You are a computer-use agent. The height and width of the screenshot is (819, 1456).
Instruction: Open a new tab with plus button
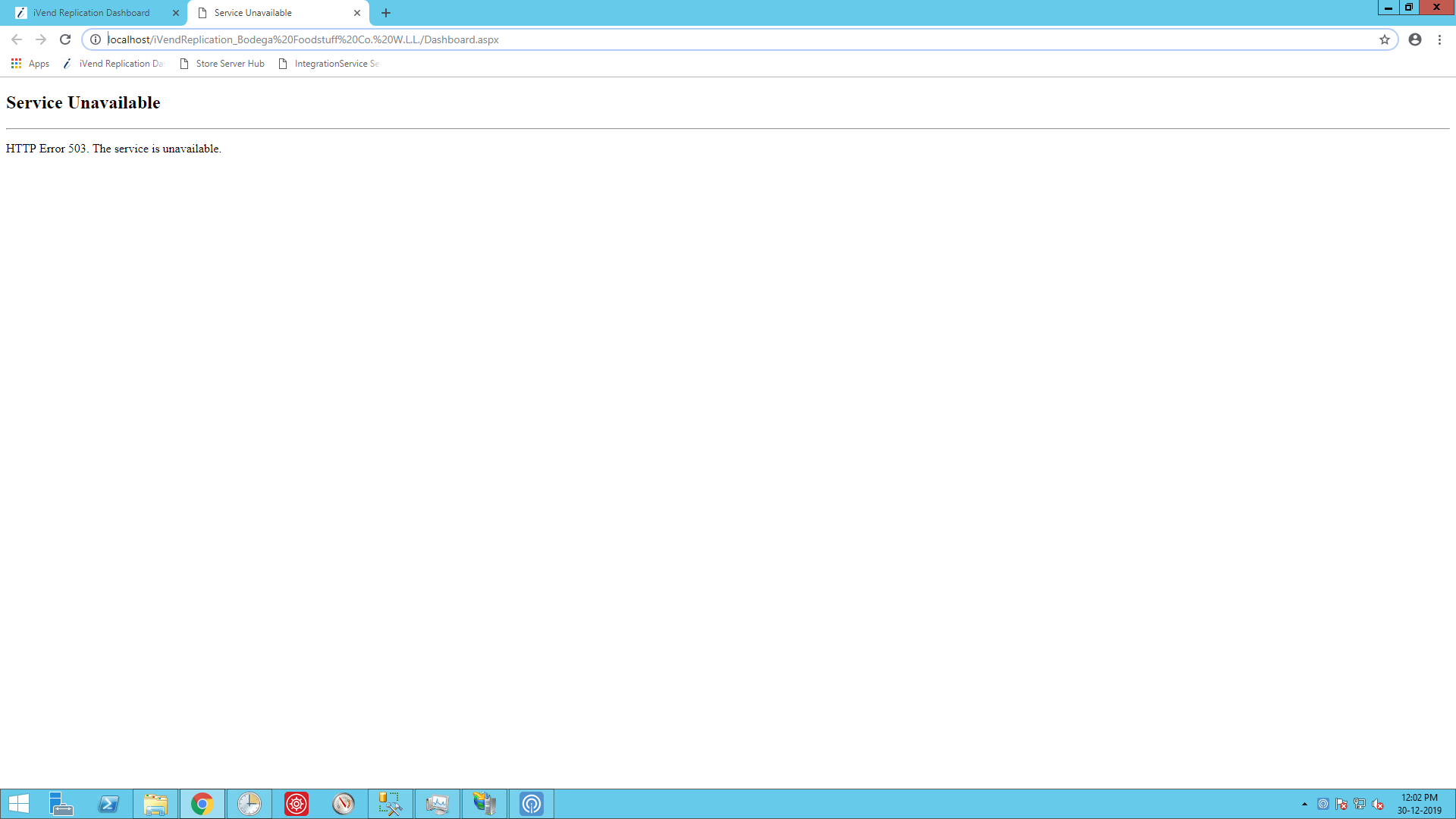coord(386,13)
